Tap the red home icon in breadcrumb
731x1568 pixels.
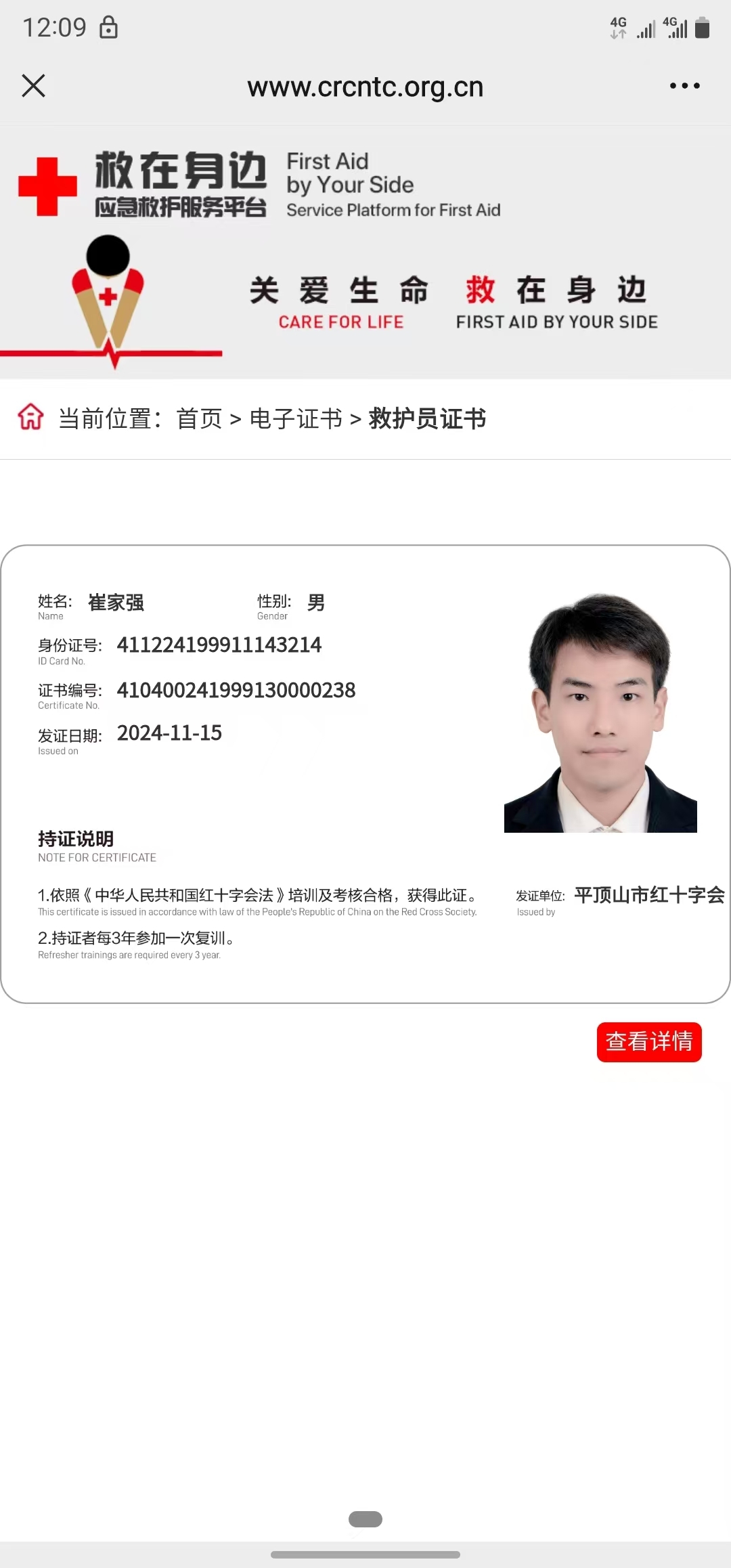30,417
